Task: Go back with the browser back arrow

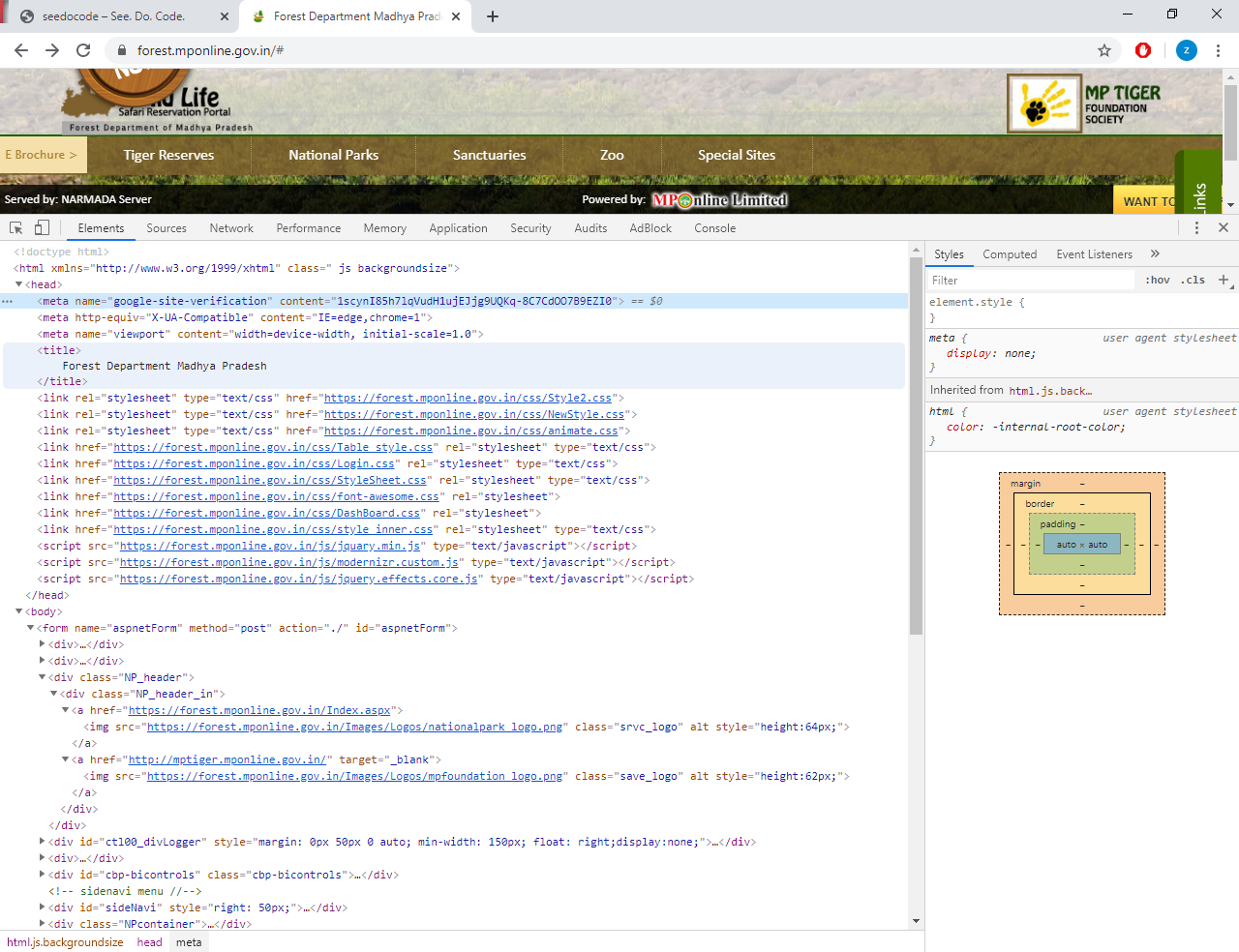Action: click(21, 50)
